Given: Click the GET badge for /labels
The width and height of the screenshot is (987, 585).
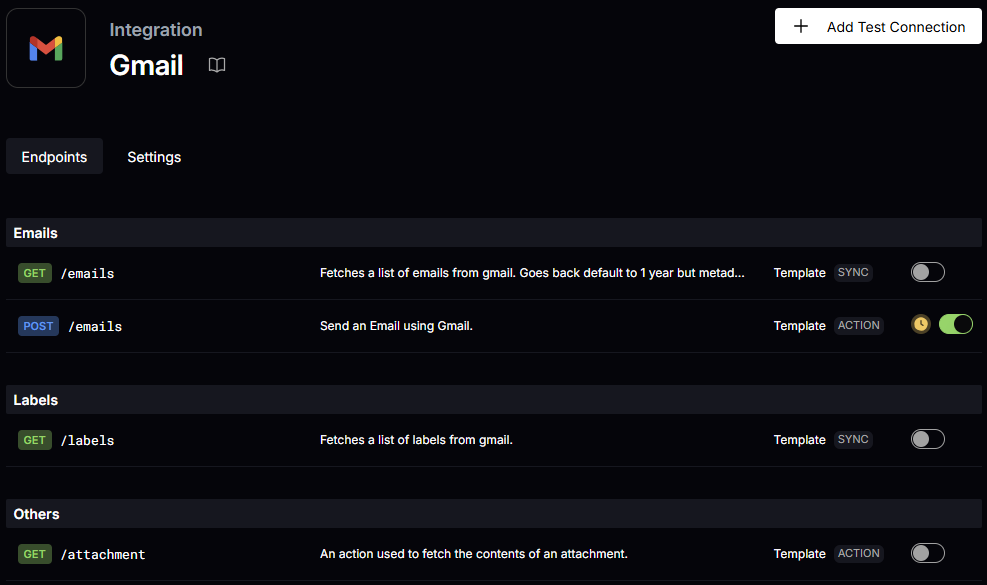Looking at the screenshot, I should (x=35, y=440).
